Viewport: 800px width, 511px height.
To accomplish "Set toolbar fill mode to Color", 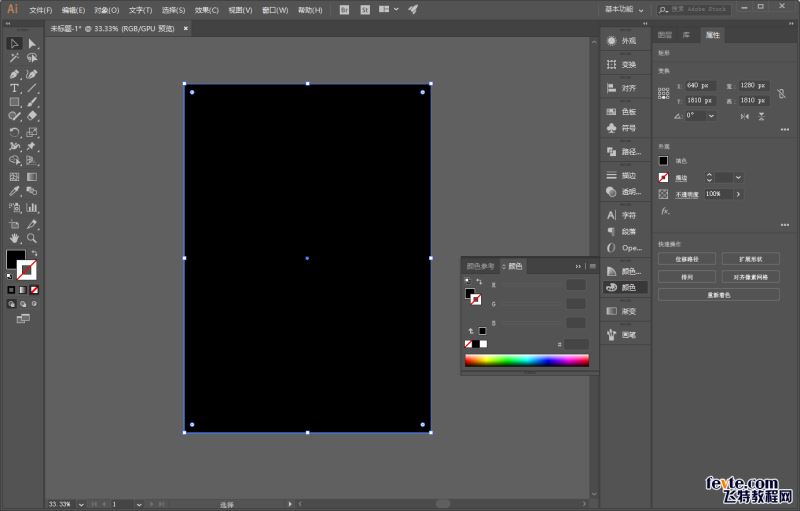I will pyautogui.click(x=11, y=290).
